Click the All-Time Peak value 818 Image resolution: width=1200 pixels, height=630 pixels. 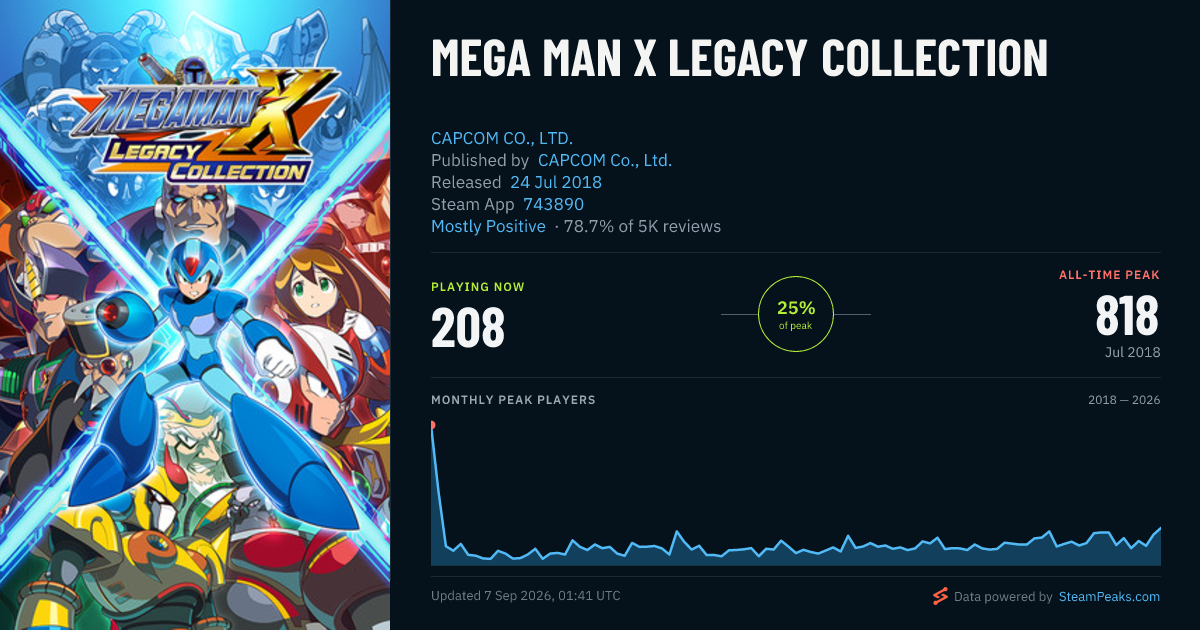1127,316
